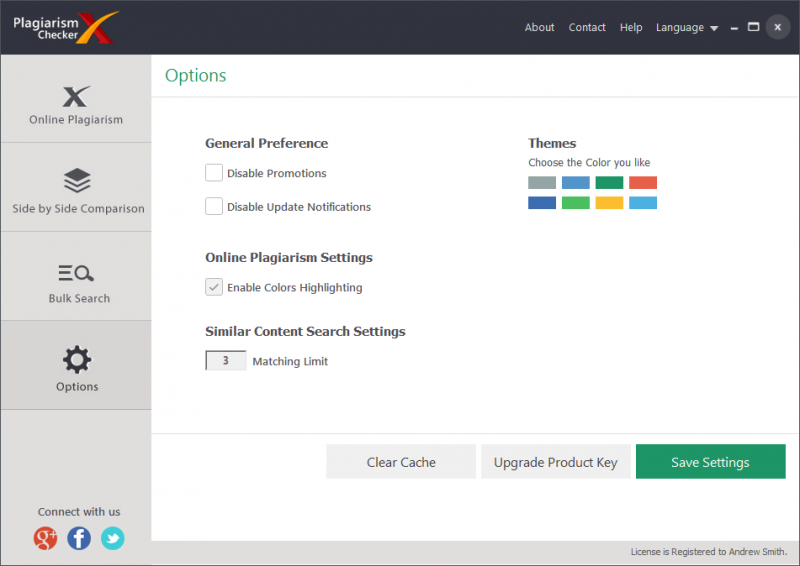Click the Save Settings button
Viewport: 800px width, 566px height.
click(x=710, y=461)
